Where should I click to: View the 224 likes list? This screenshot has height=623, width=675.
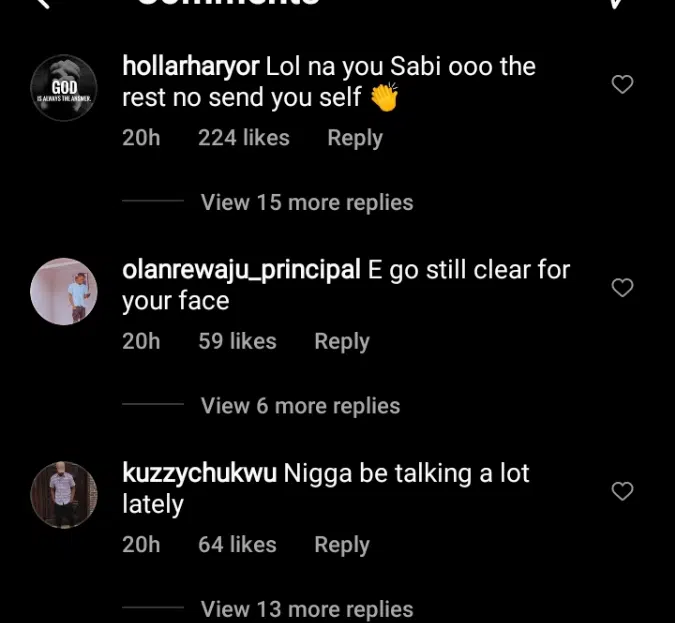coord(243,138)
